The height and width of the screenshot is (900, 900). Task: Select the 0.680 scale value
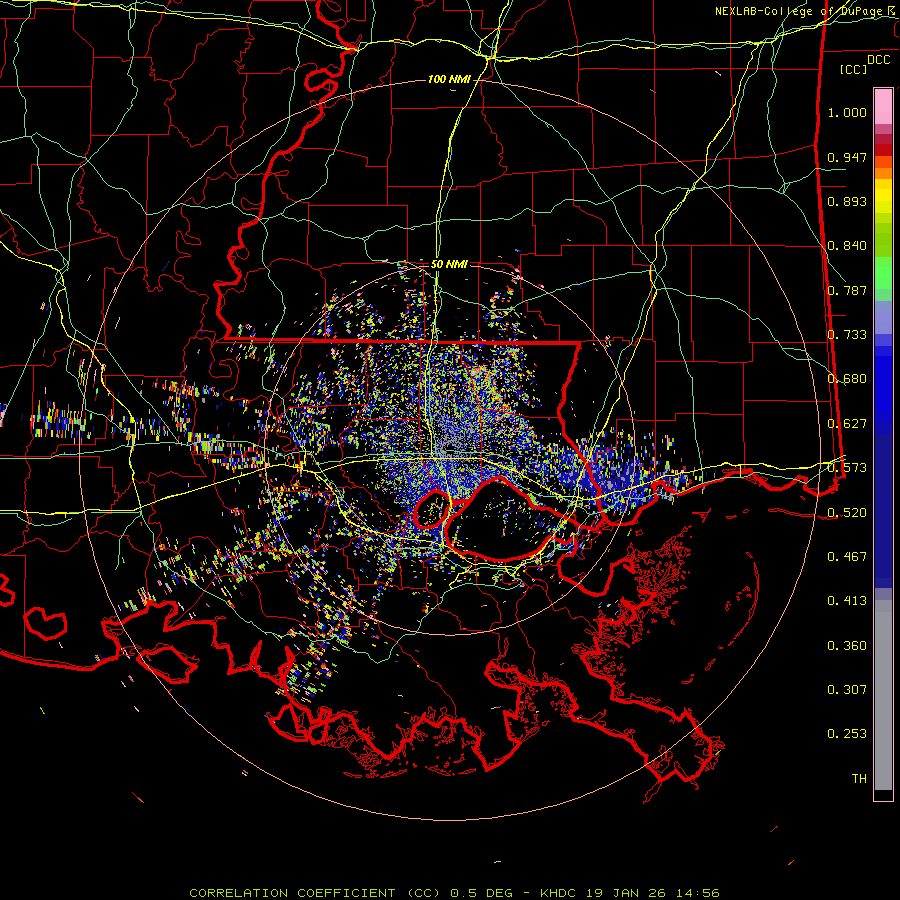847,379
